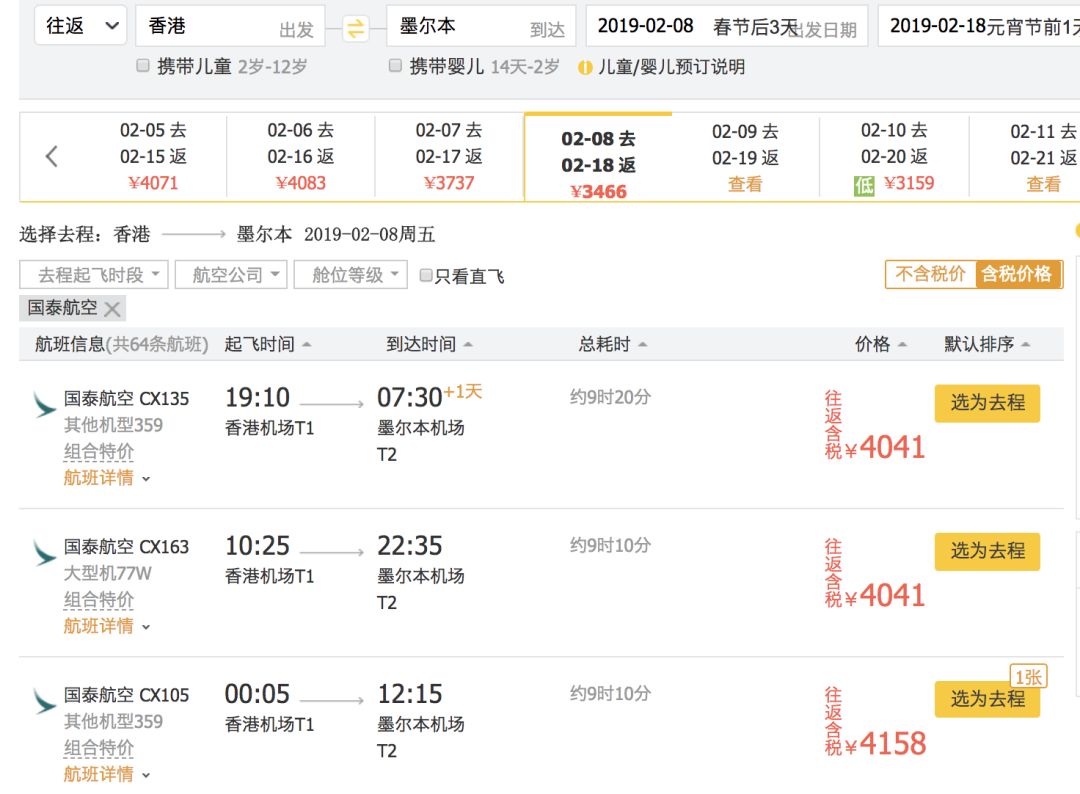The height and width of the screenshot is (794, 1080).
Task: Click the 低 low-price badge on 02-10
Action: [x=864, y=185]
